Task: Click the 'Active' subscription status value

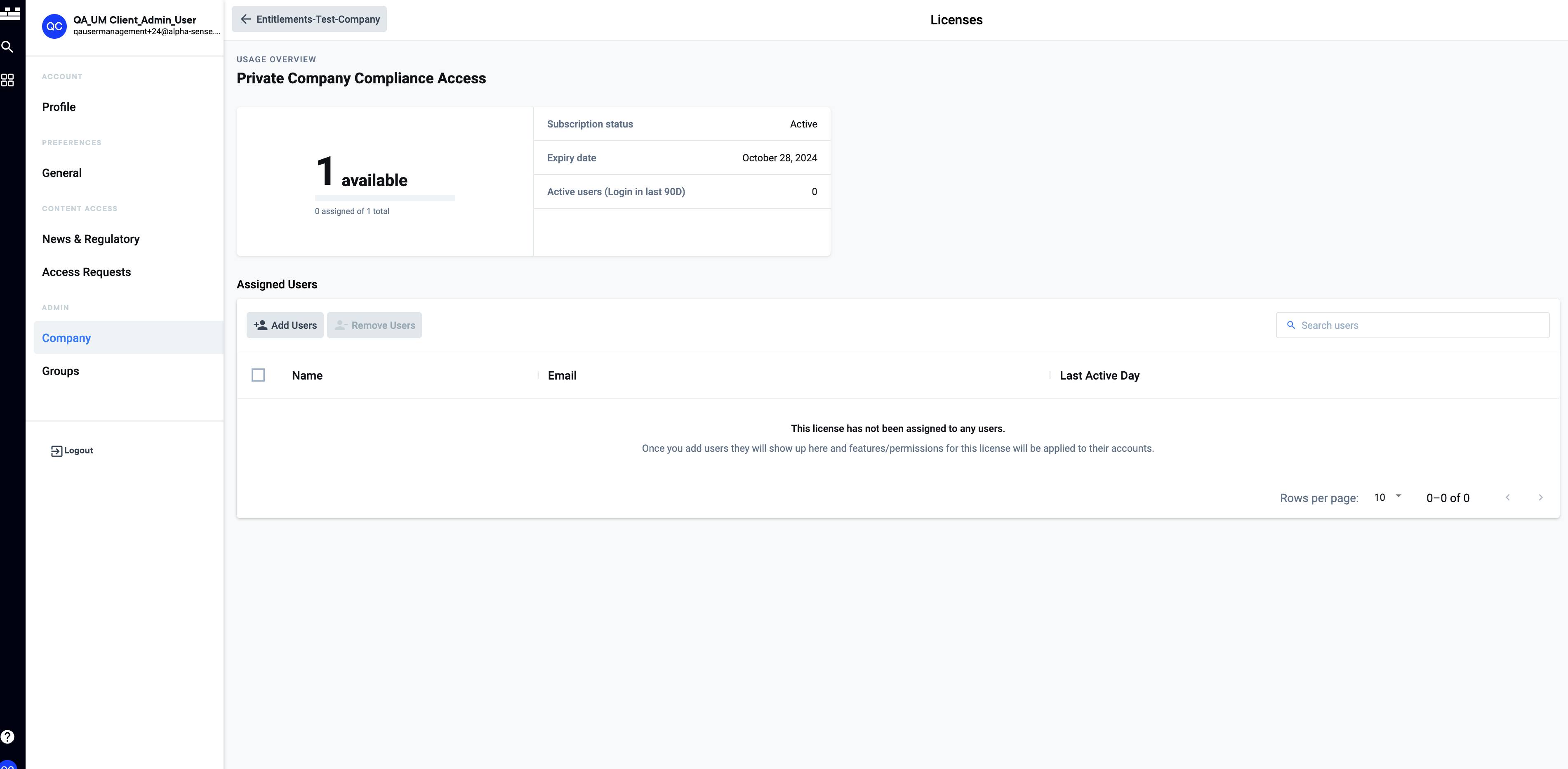Action: point(803,124)
